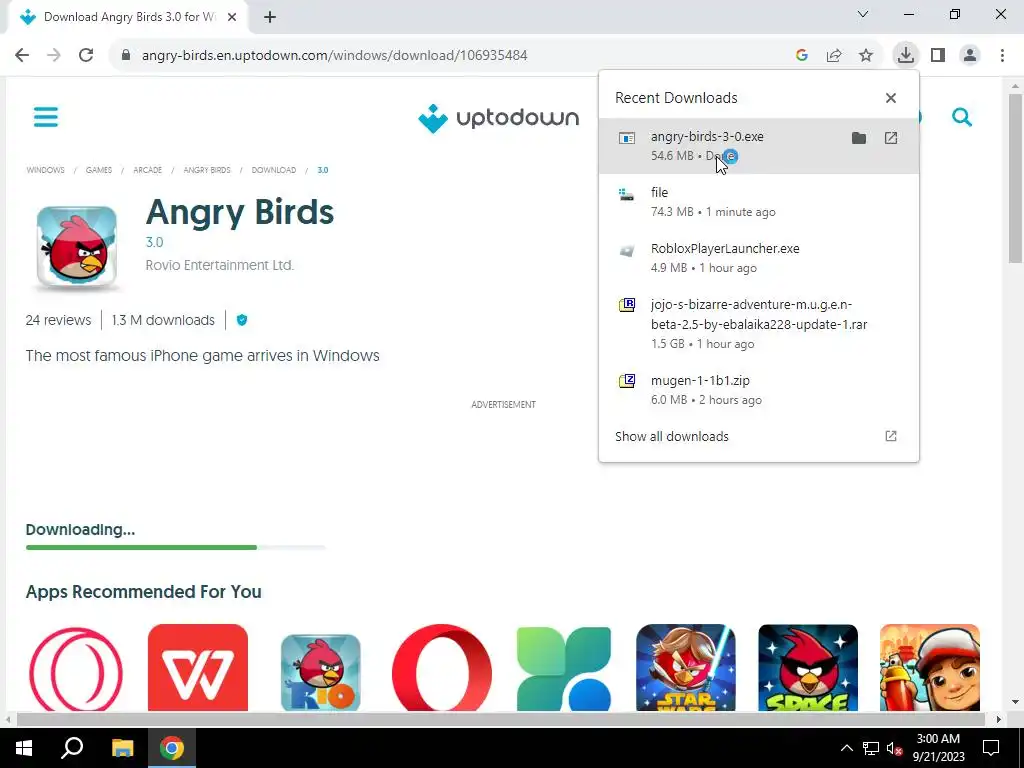Open Chrome profile avatar menu
This screenshot has width=1024, height=768.
tap(970, 55)
